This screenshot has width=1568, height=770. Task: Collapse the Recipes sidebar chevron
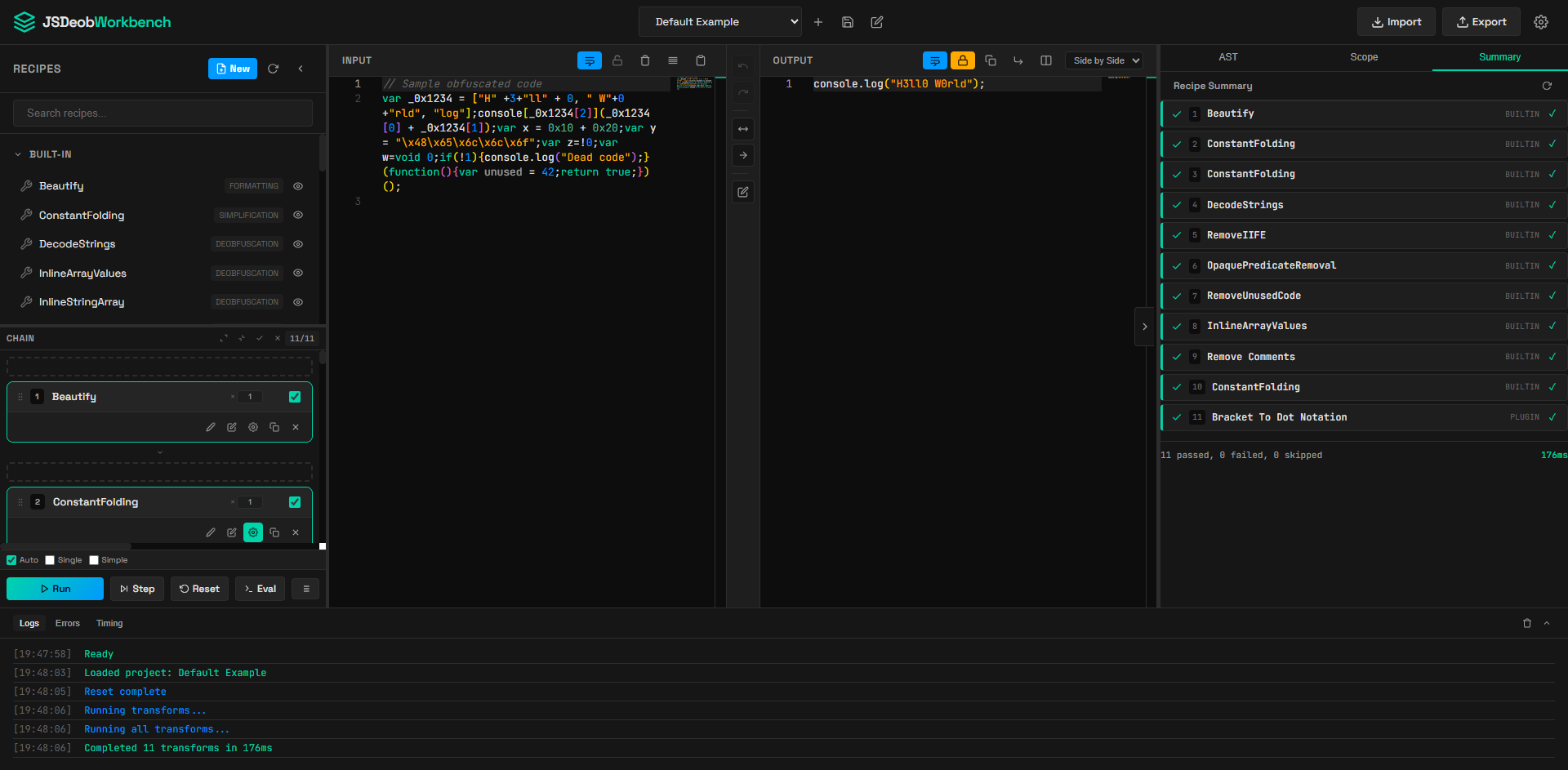pyautogui.click(x=301, y=69)
